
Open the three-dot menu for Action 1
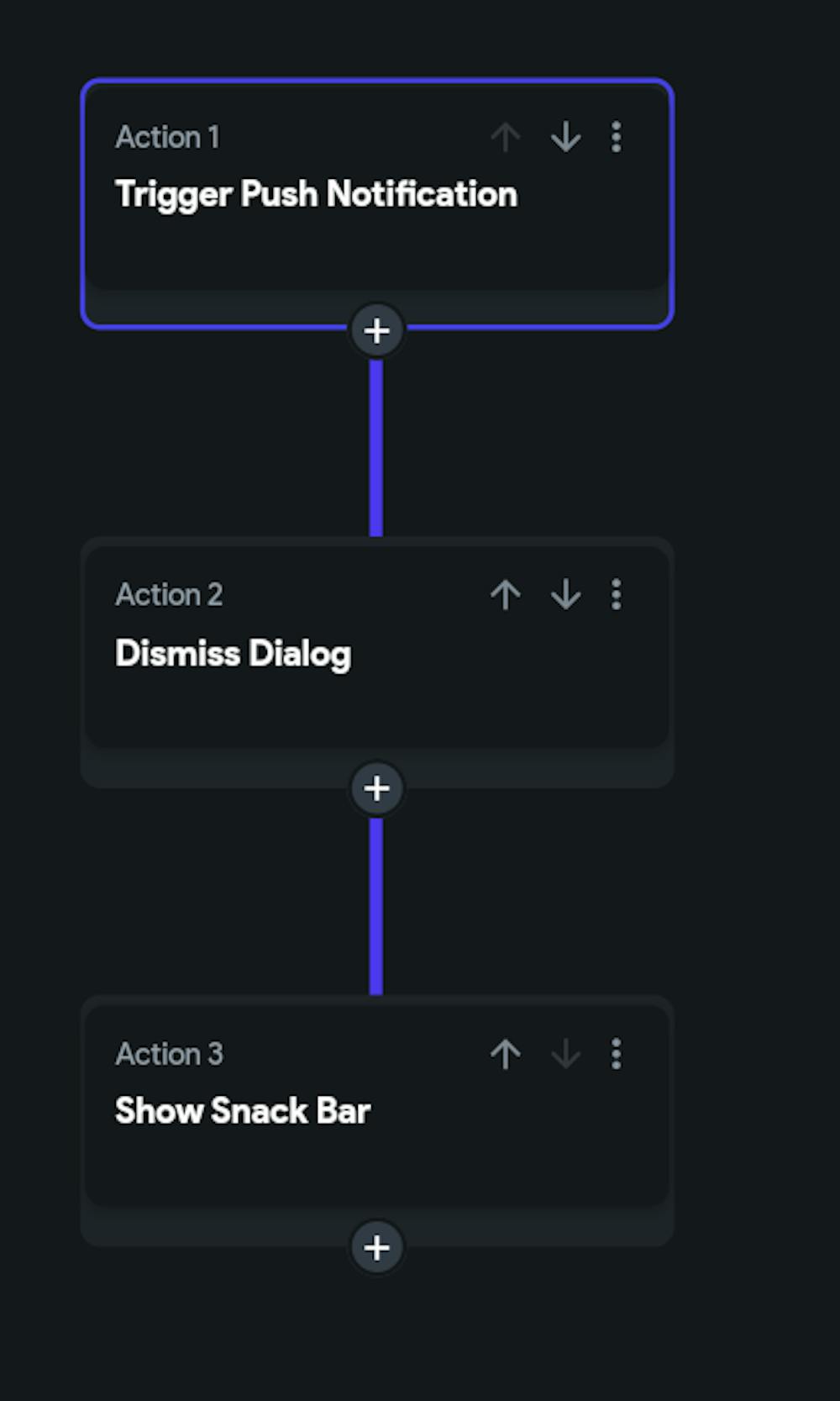point(616,137)
